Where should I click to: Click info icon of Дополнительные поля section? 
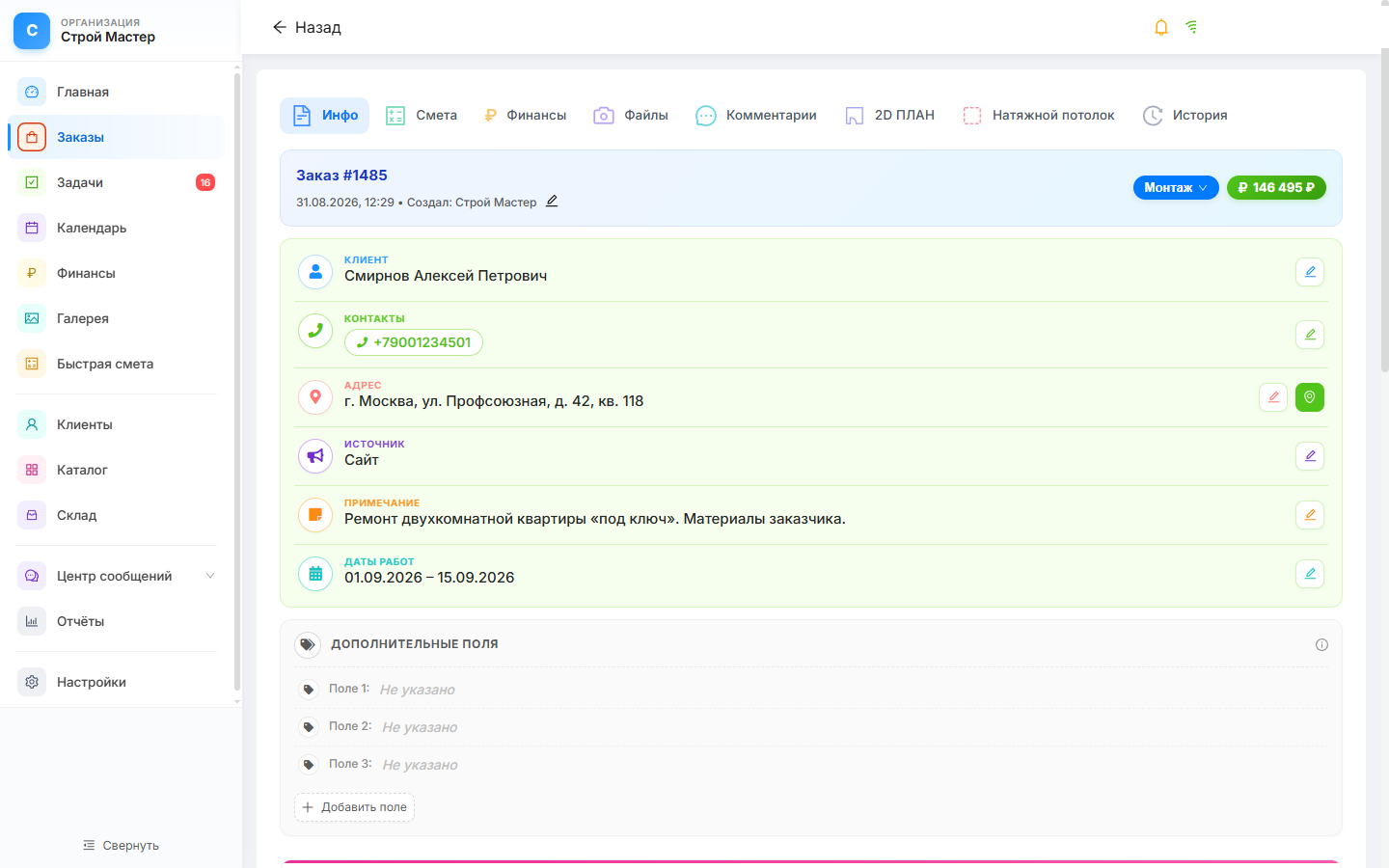[1321, 644]
